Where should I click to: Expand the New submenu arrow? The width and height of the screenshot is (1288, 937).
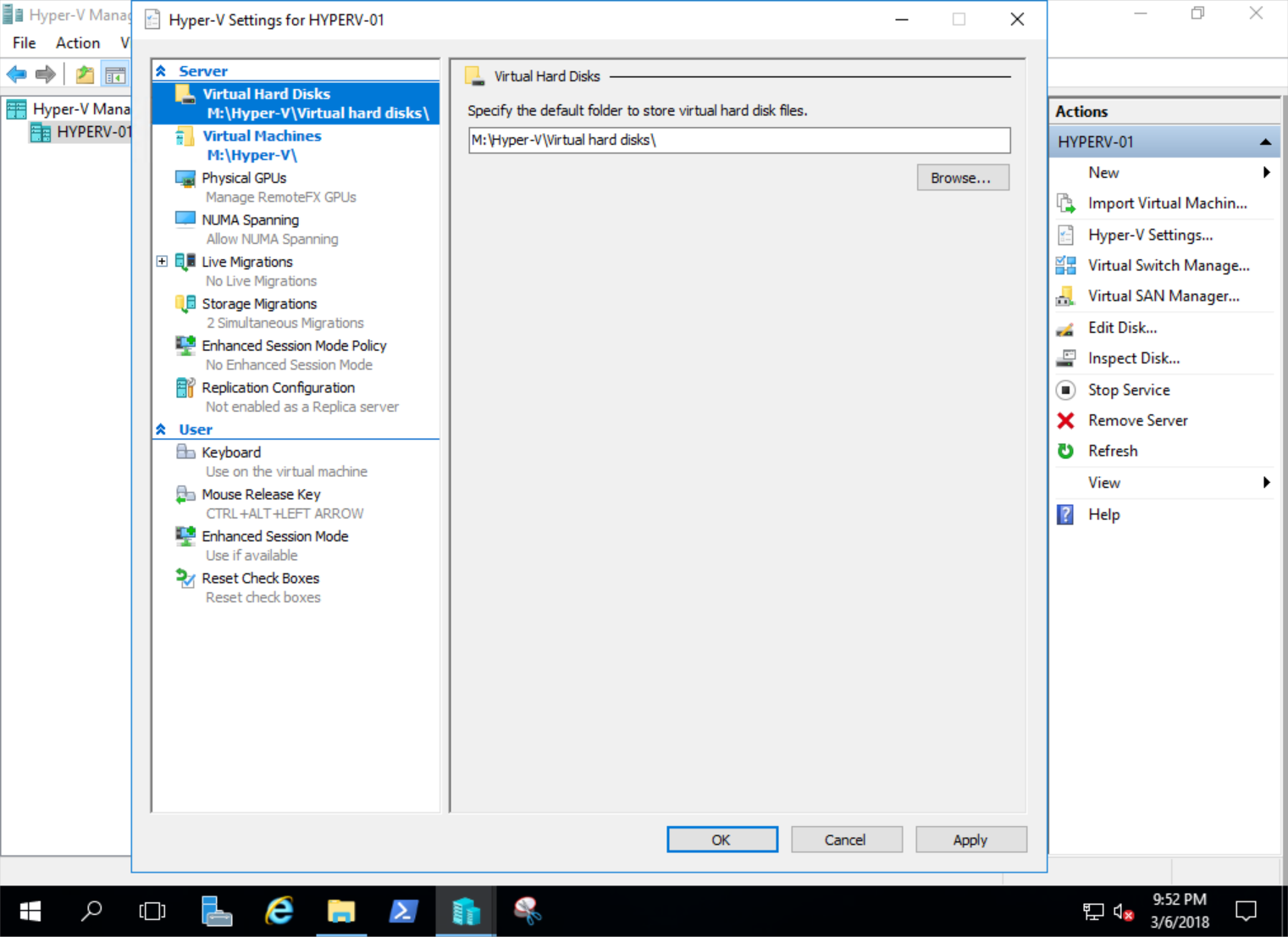coord(1267,172)
